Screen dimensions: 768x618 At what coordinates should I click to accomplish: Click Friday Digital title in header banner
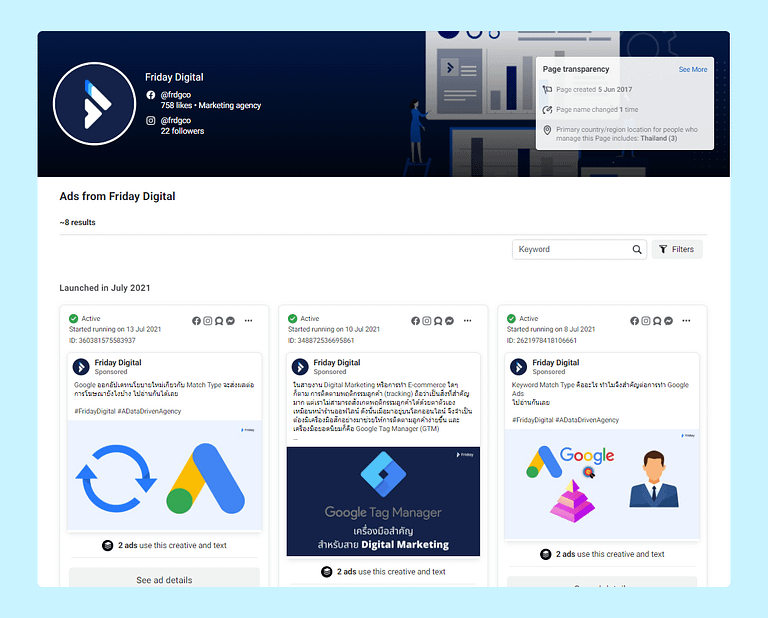coord(174,77)
